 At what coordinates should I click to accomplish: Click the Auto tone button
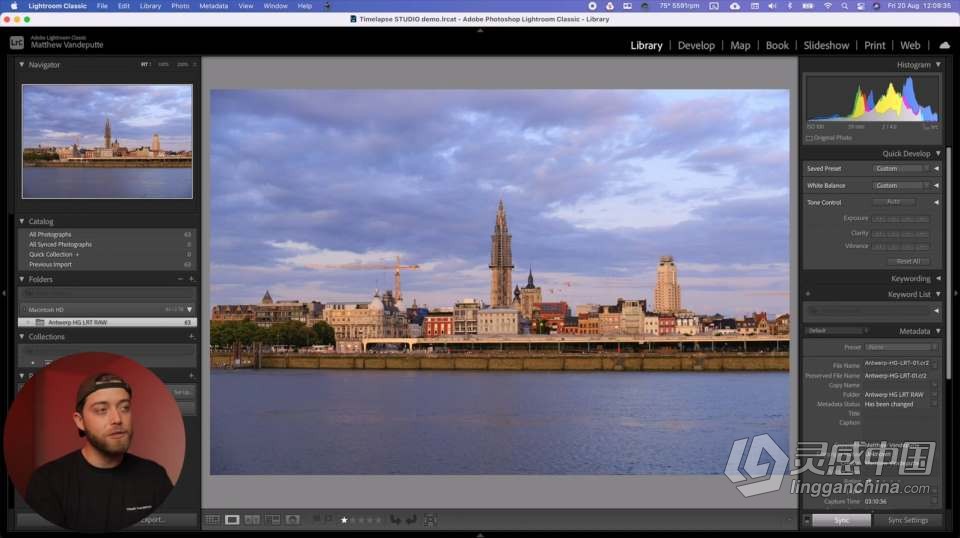pyautogui.click(x=893, y=201)
